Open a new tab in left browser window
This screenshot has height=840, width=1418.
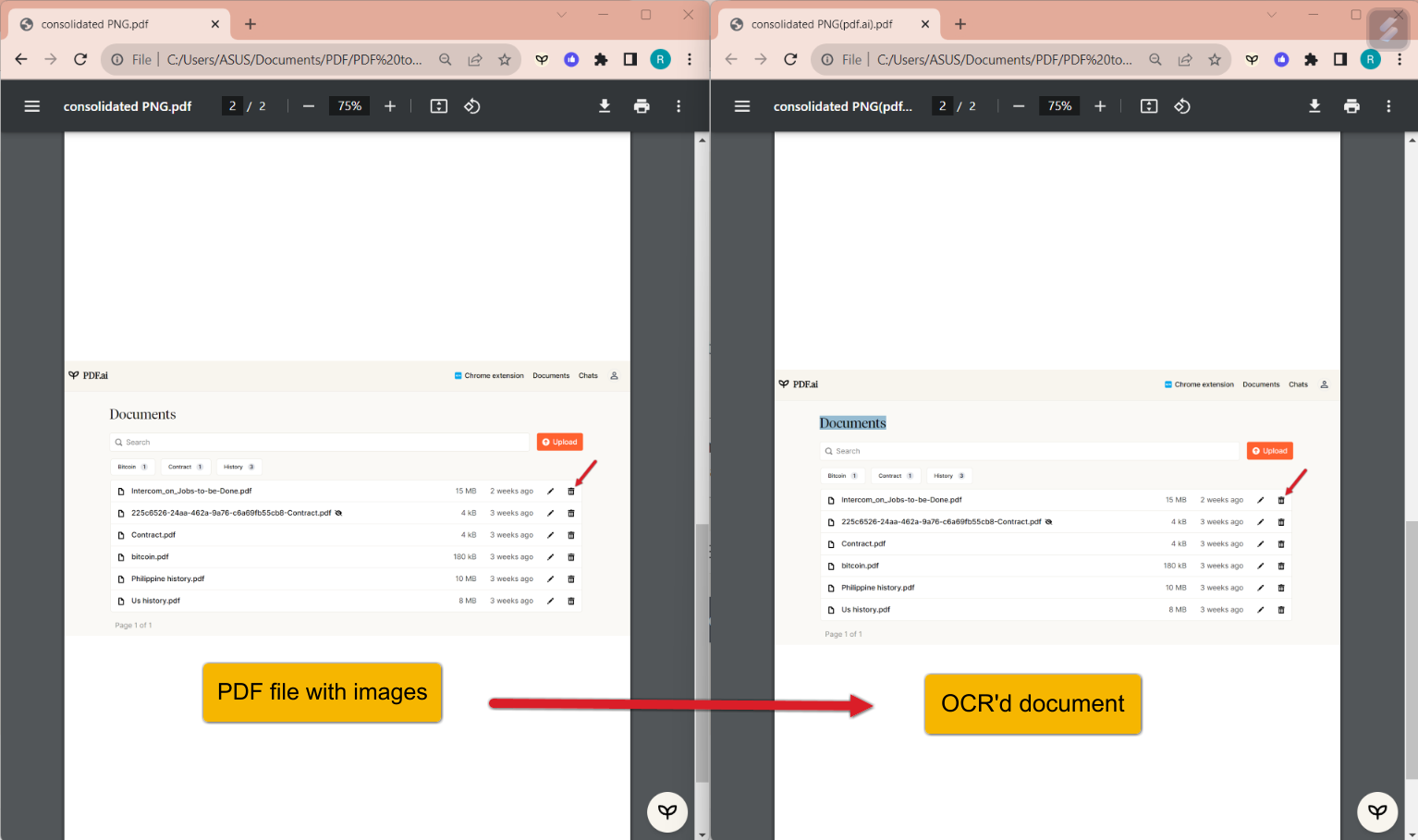point(251,24)
